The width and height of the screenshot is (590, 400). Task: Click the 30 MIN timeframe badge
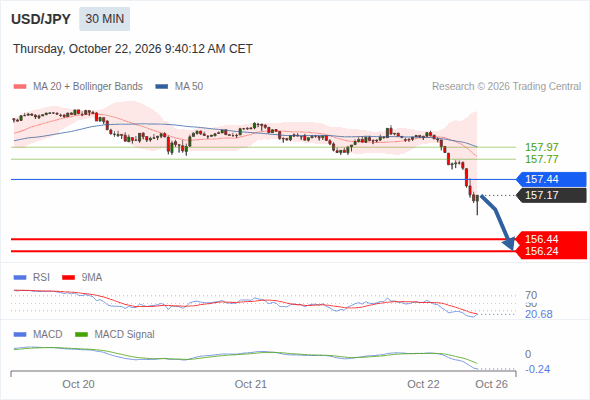point(104,19)
